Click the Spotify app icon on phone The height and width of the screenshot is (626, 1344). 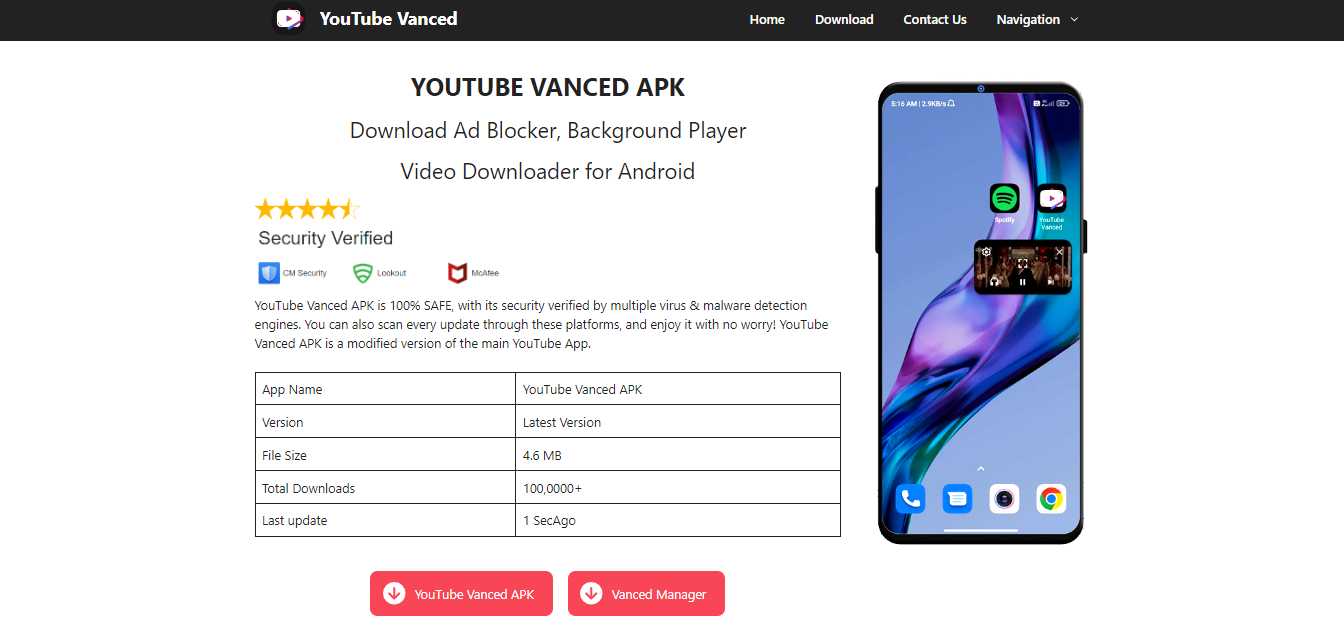click(1004, 199)
